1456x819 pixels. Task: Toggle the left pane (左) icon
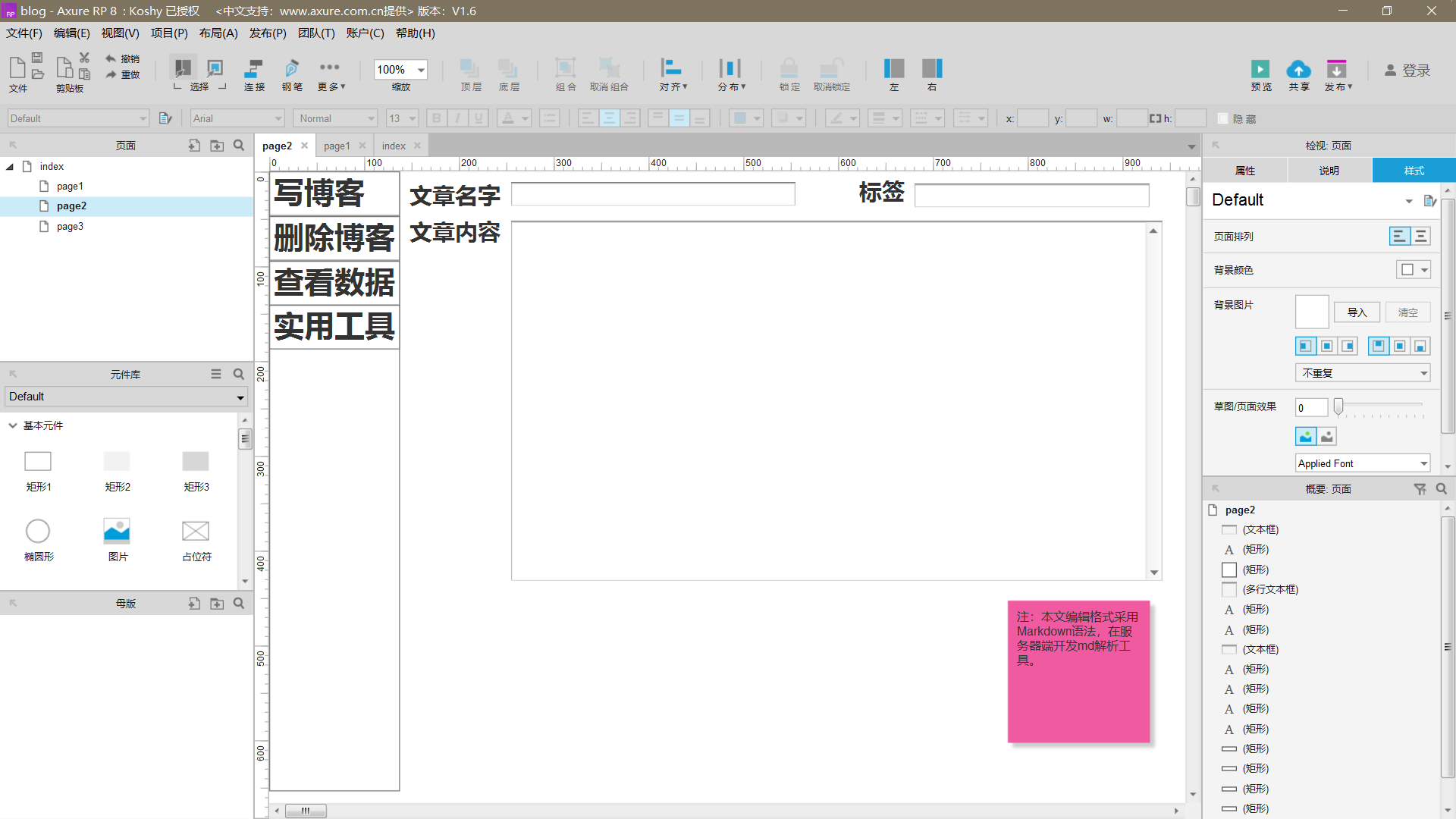[x=894, y=68]
